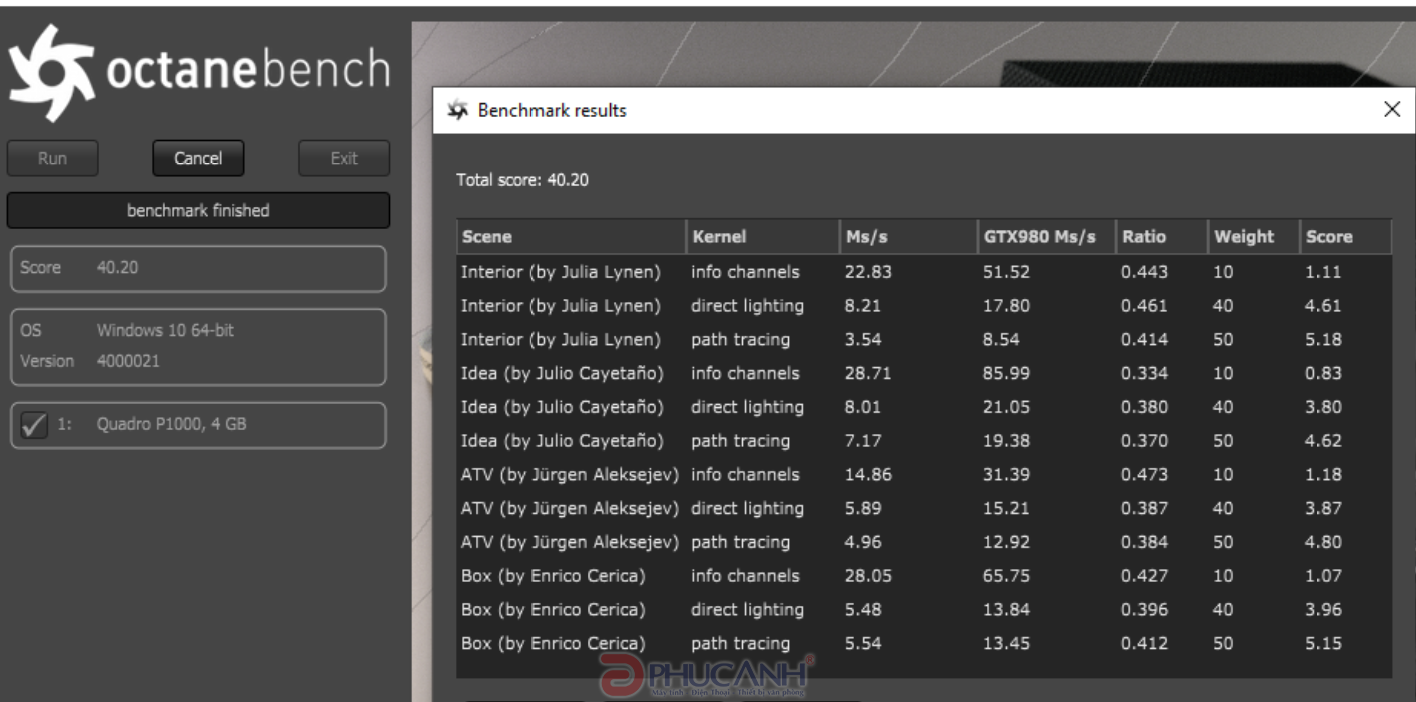
Task: Click the Ms/s column header
Action: tap(907, 237)
